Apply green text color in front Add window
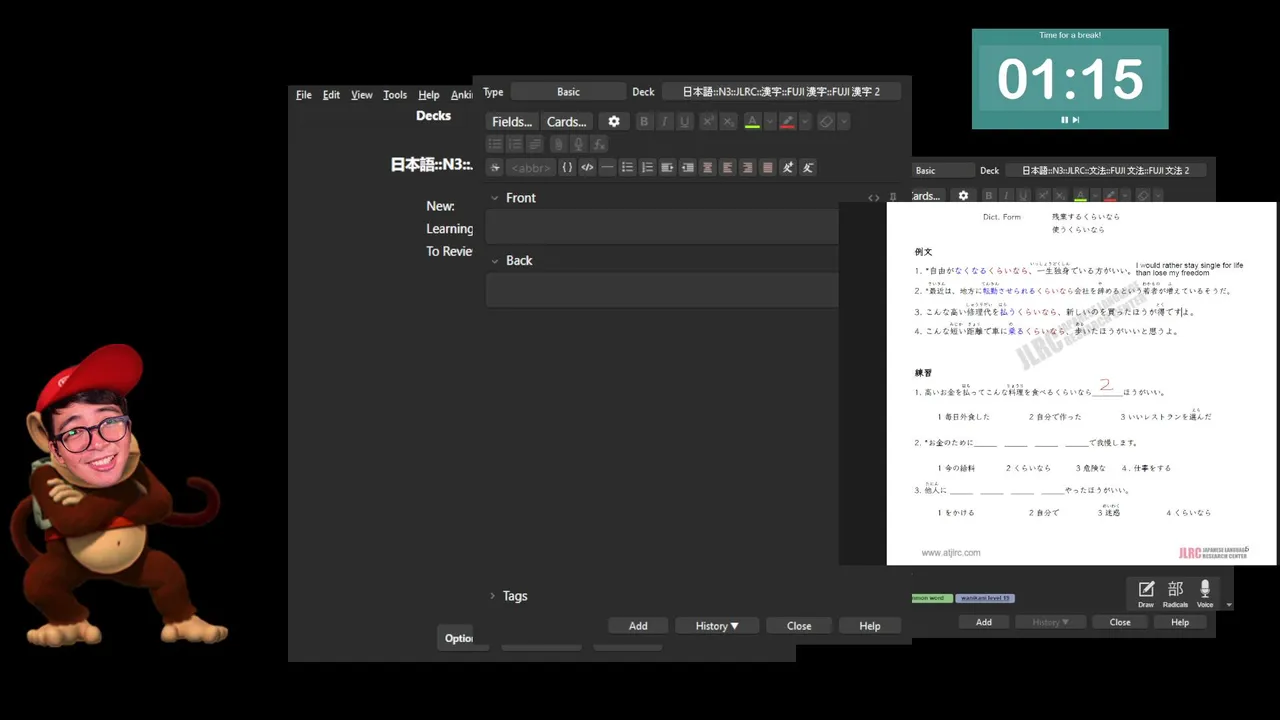Image resolution: width=1280 pixels, height=720 pixels. tap(752, 121)
